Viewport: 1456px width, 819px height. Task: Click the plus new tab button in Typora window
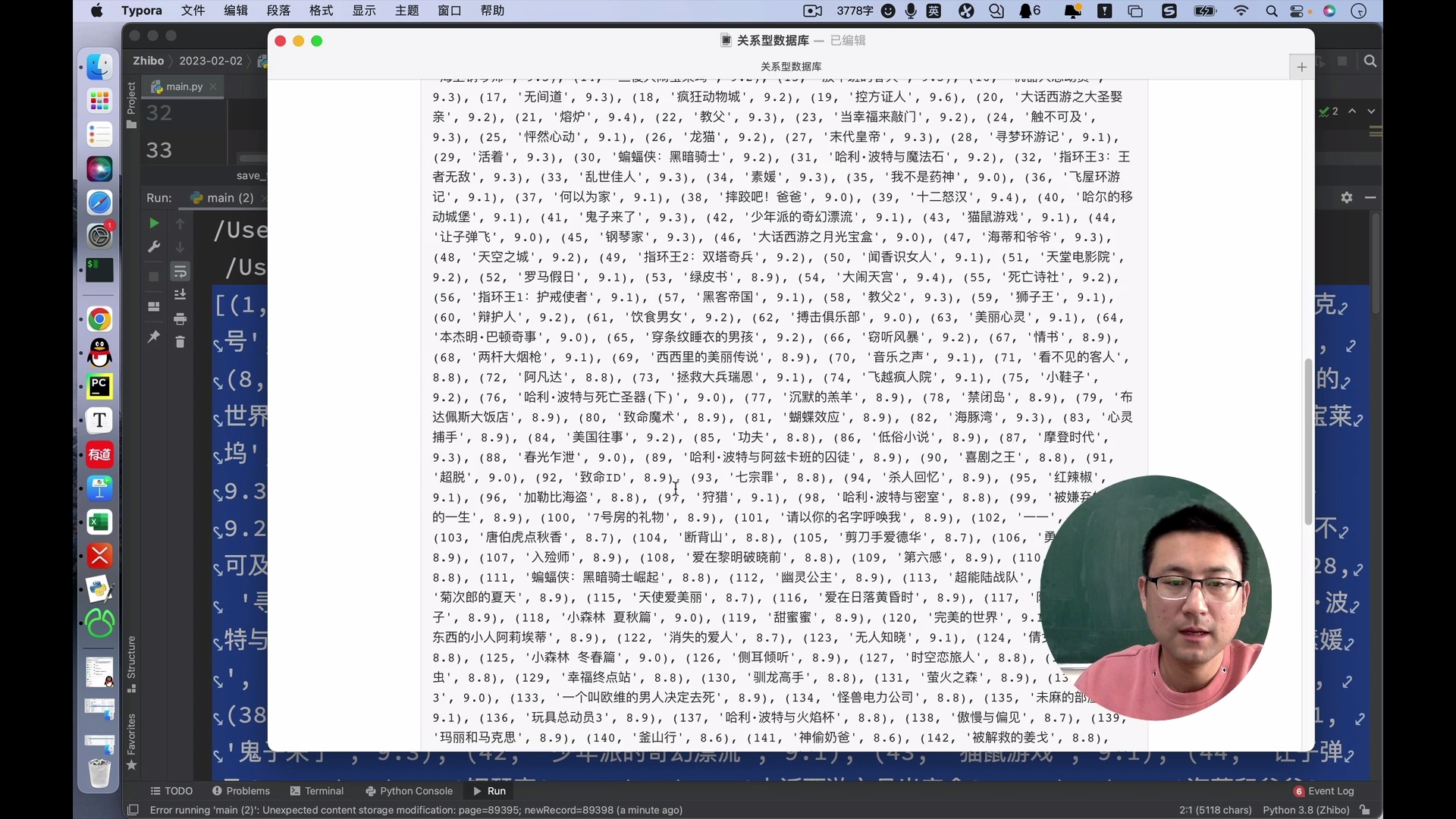[1301, 67]
